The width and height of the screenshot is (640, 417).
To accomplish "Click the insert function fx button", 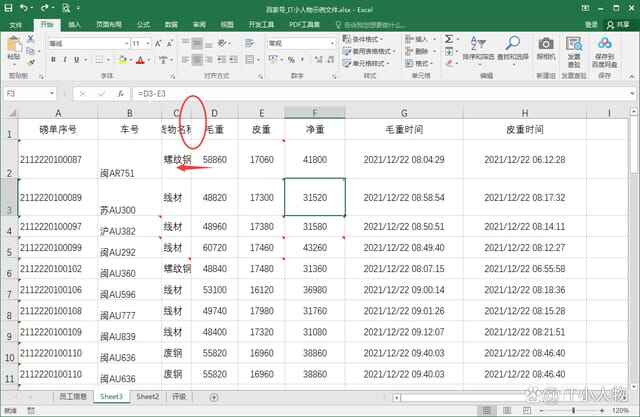I will click(121, 93).
